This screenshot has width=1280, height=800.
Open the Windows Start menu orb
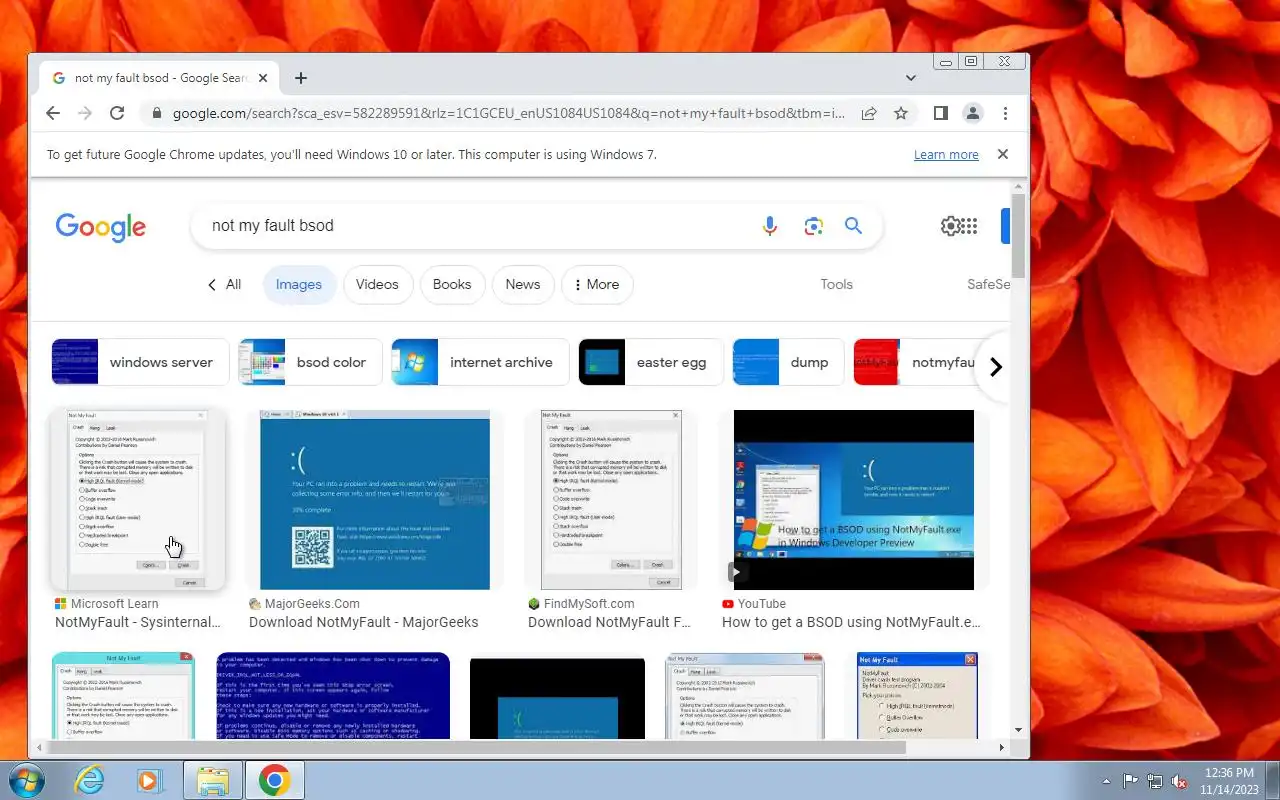point(26,780)
